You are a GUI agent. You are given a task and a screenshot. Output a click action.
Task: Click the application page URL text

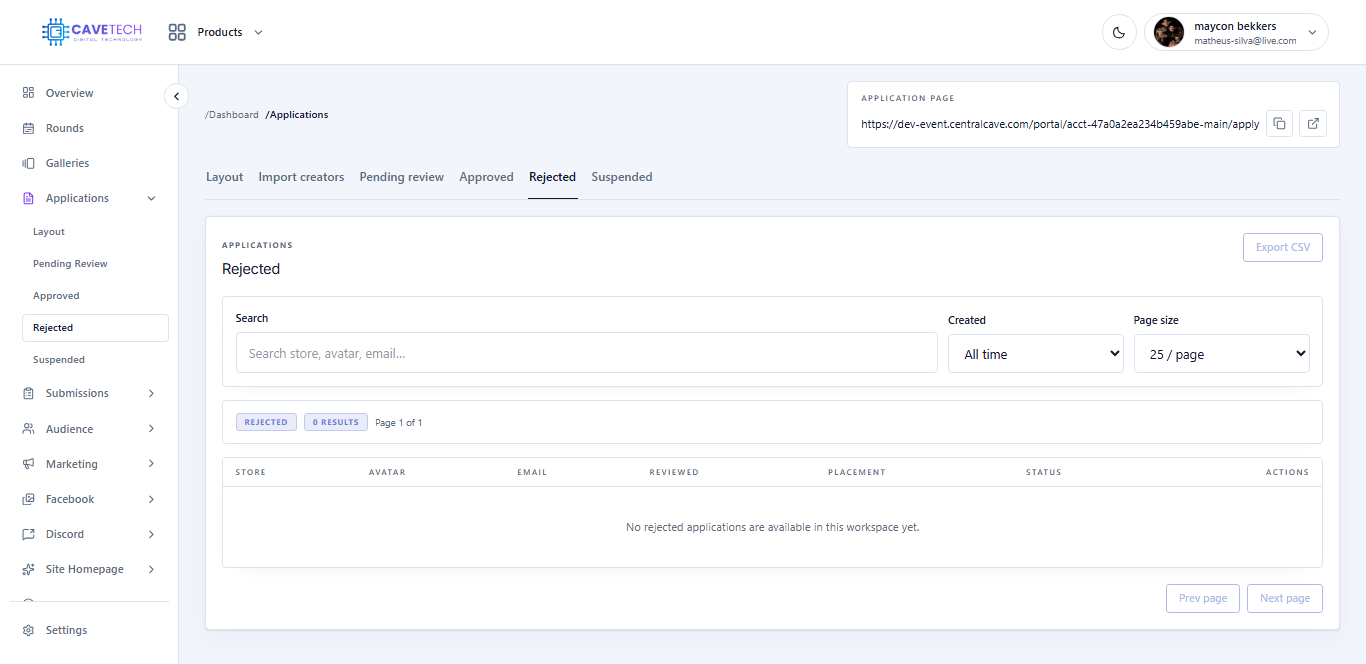tap(1060, 125)
